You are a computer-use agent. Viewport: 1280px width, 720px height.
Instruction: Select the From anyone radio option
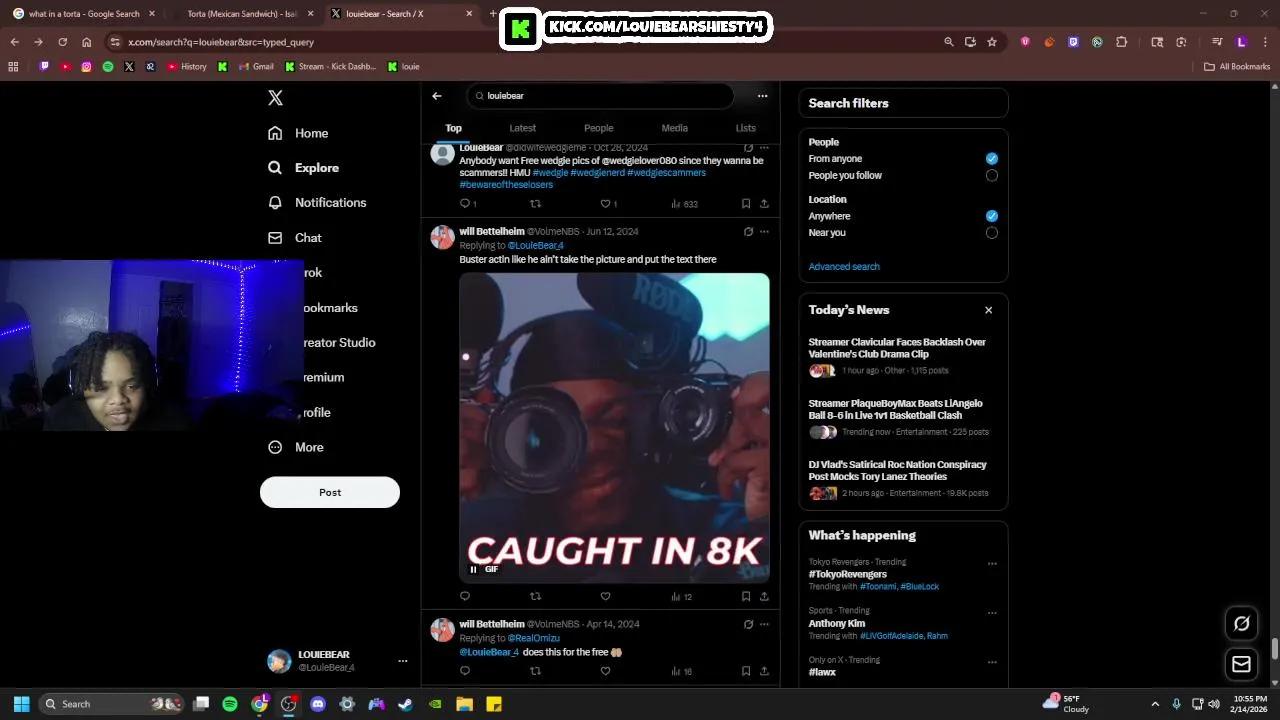(991, 159)
